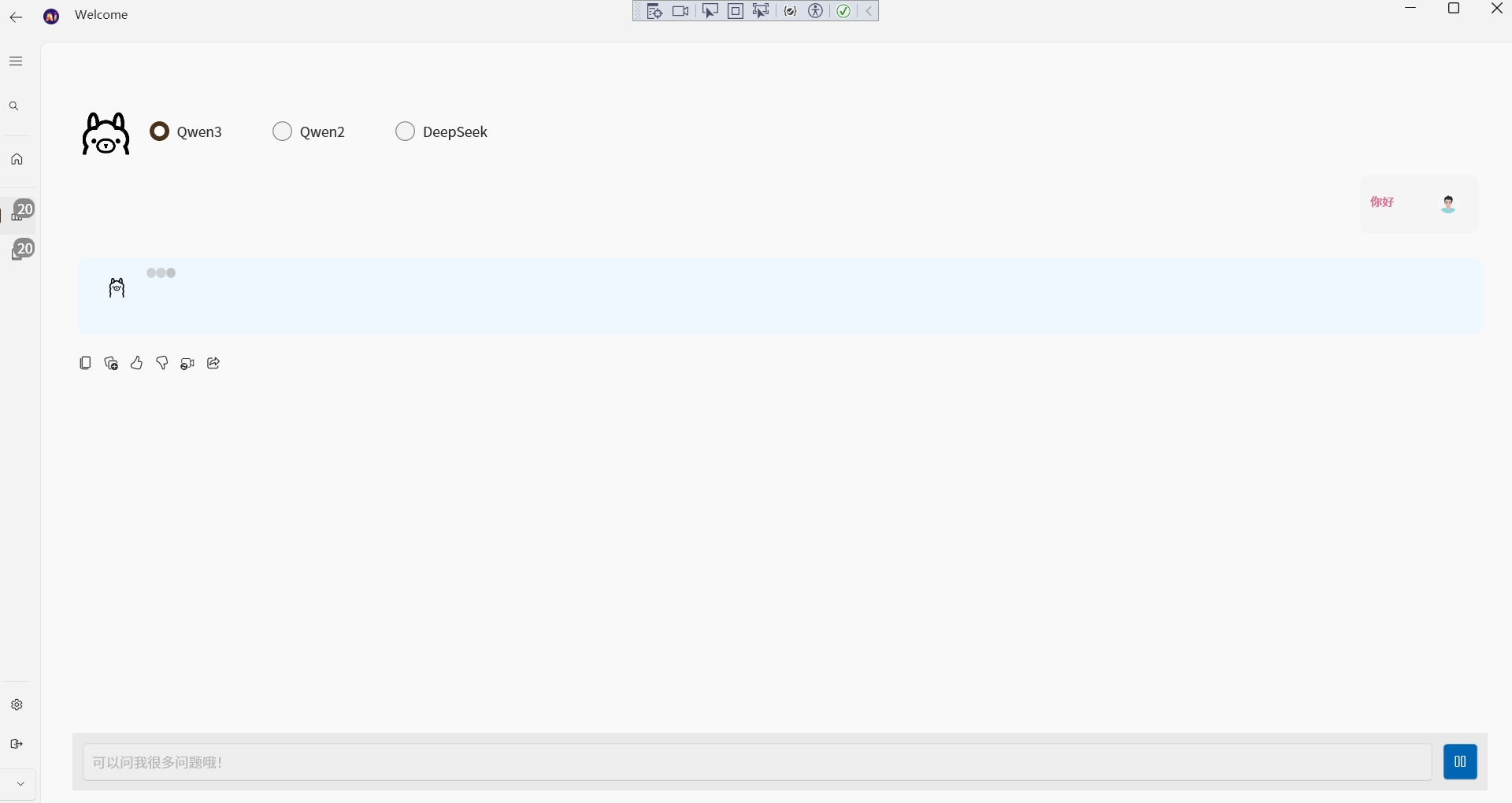Click the chat message input field
The image size is (1512, 803).
coord(756,762)
